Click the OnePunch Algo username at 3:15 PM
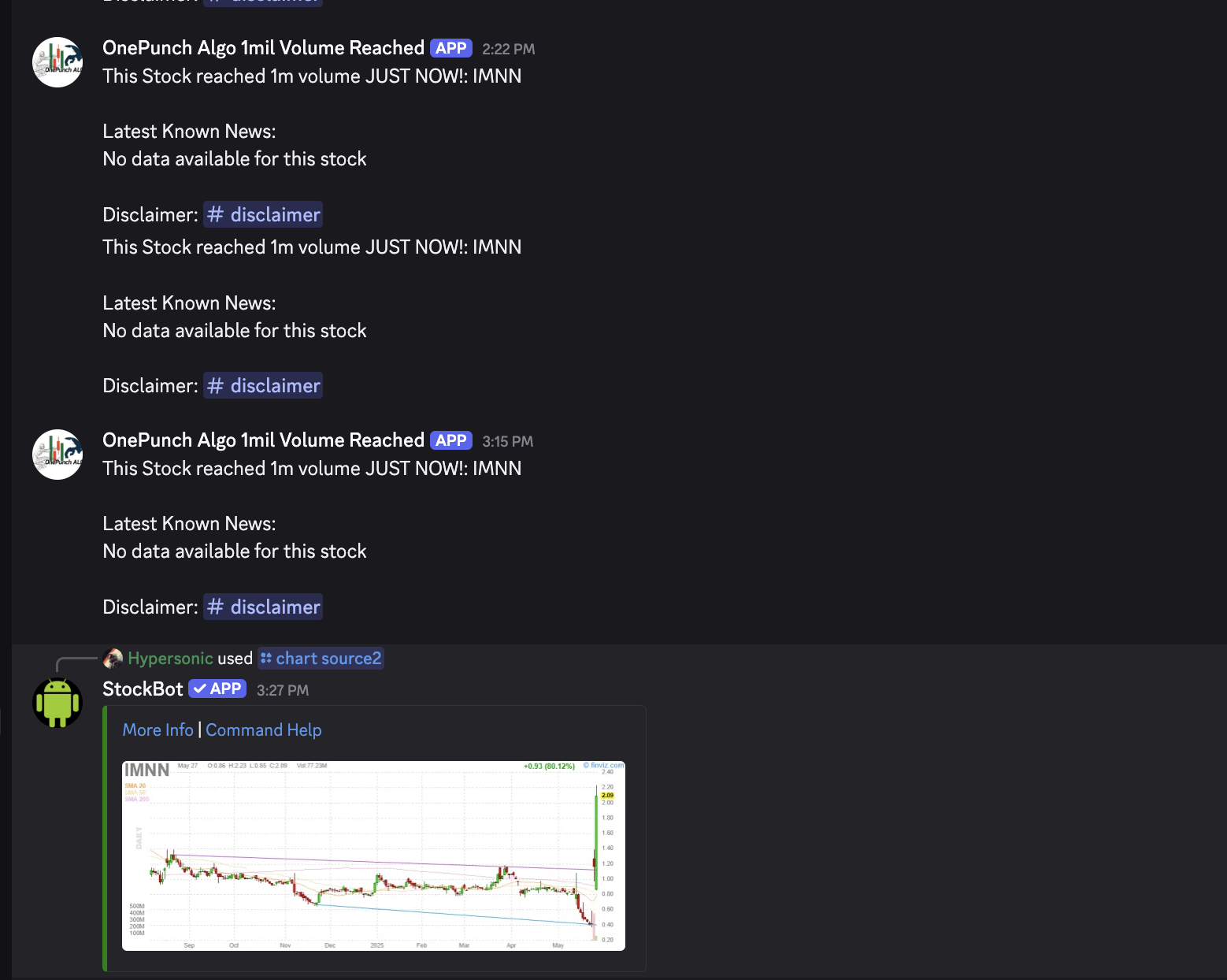This screenshot has height=980, width=1227. coord(263,440)
